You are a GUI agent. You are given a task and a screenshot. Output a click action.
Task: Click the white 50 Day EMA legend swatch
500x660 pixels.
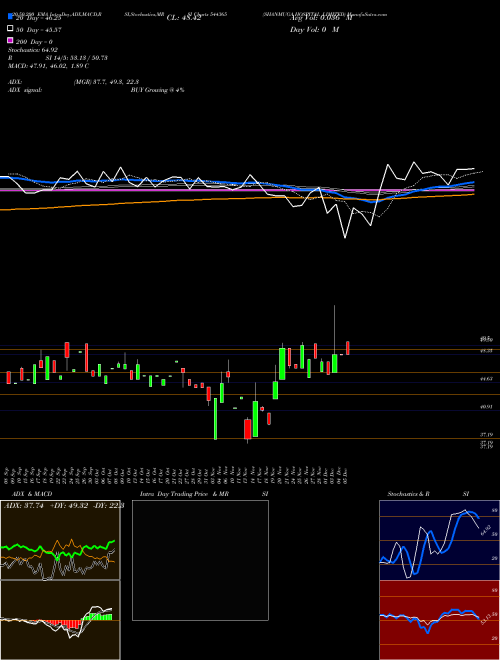(x=10, y=29)
